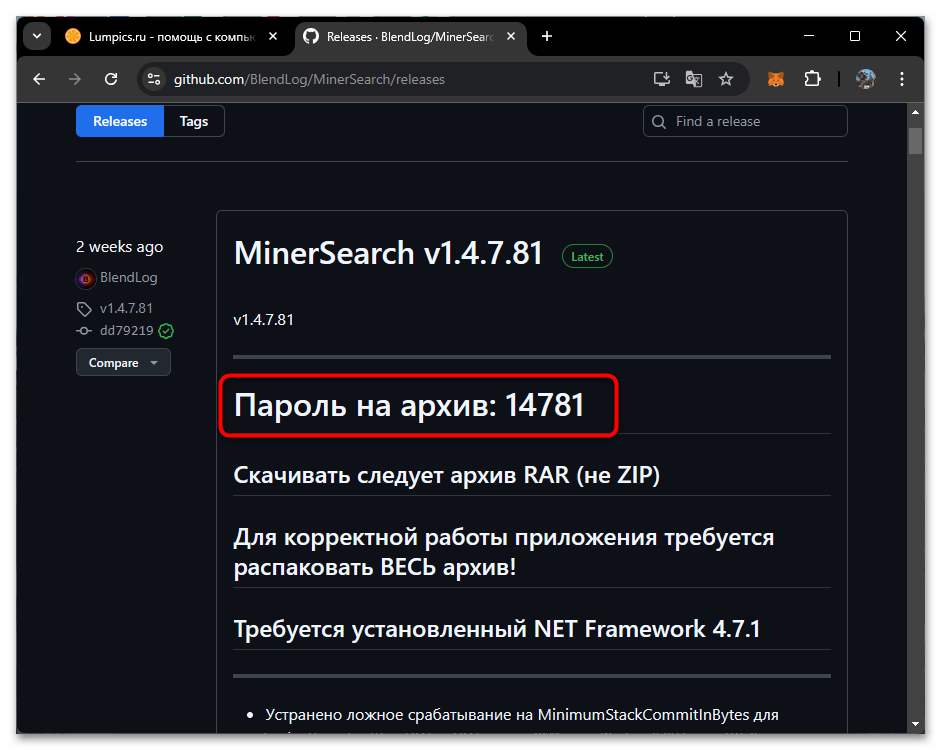The width and height of the screenshot is (941, 750).
Task: Open the v1.4.7.81 tag link
Action: 126,308
